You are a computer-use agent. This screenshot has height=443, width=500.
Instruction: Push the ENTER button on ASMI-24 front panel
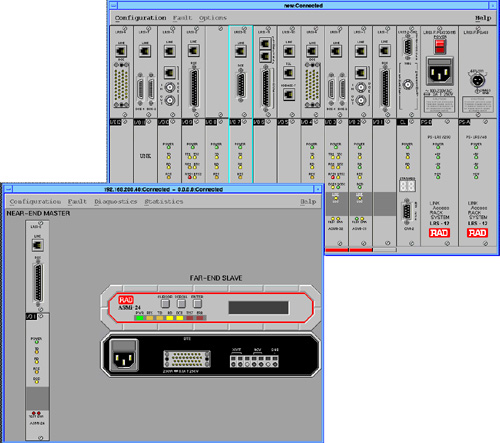click(197, 303)
